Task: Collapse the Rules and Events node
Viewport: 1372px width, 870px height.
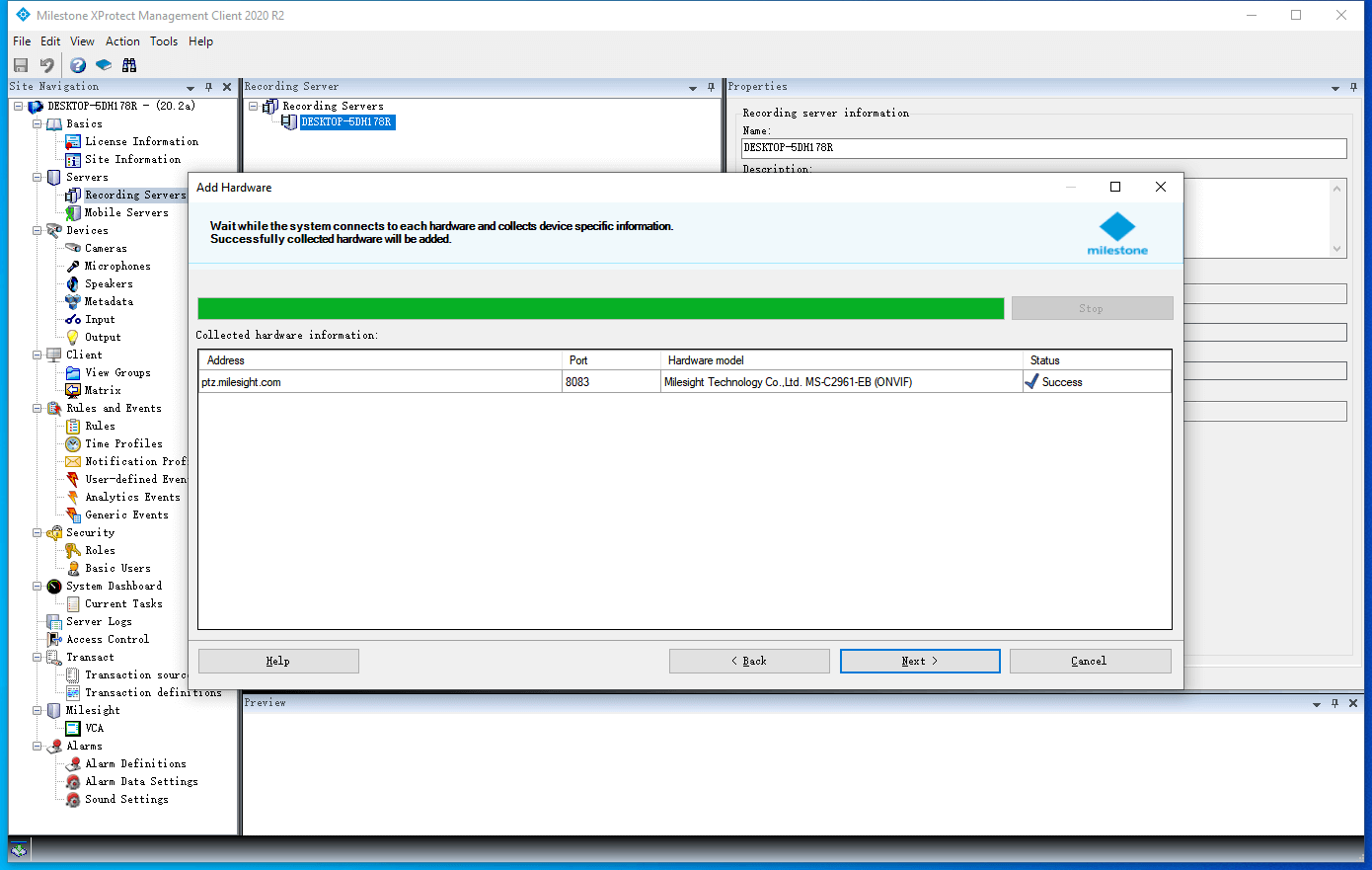Action: (38, 409)
